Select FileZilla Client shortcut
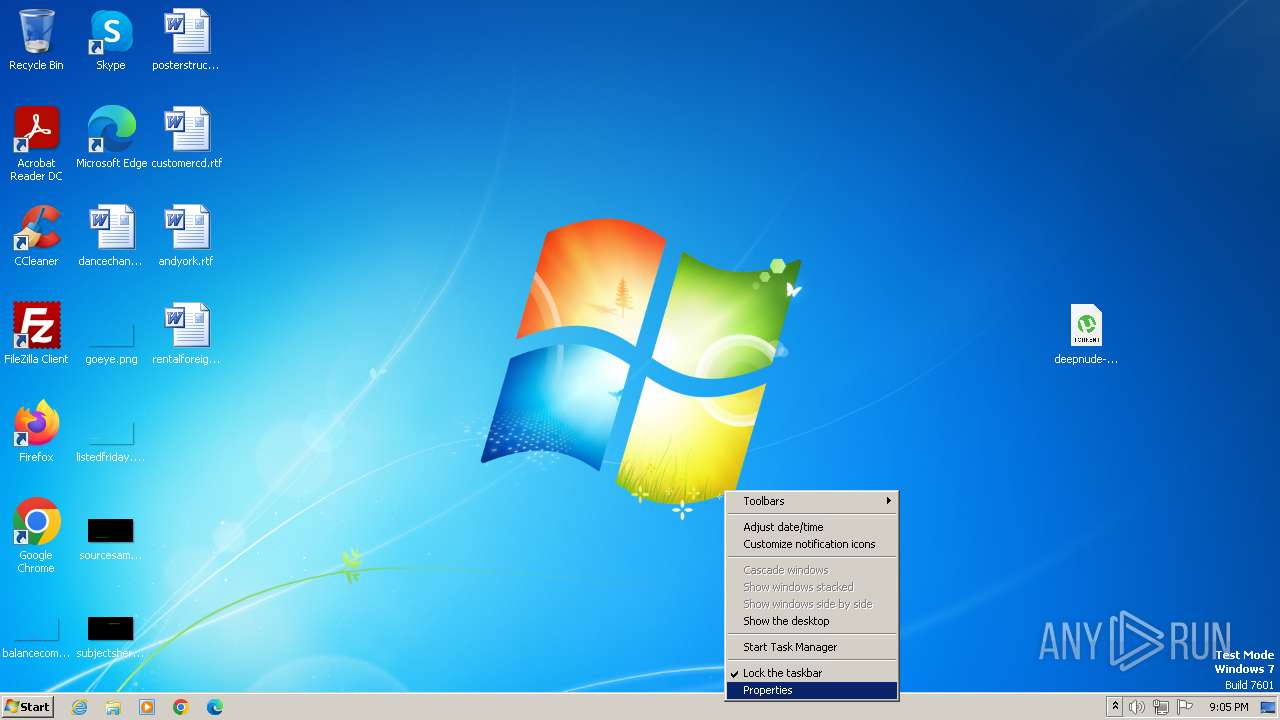Image resolution: width=1280 pixels, height=720 pixels. [x=36, y=333]
